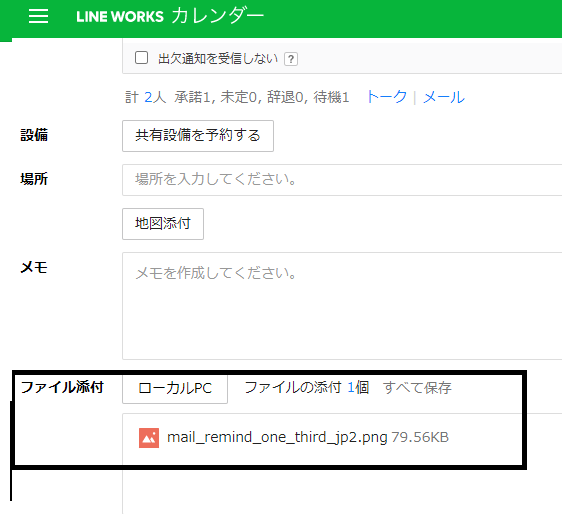The image size is (562, 514).
Task: Click すべて保存 to save all attachments
Action: (x=417, y=388)
